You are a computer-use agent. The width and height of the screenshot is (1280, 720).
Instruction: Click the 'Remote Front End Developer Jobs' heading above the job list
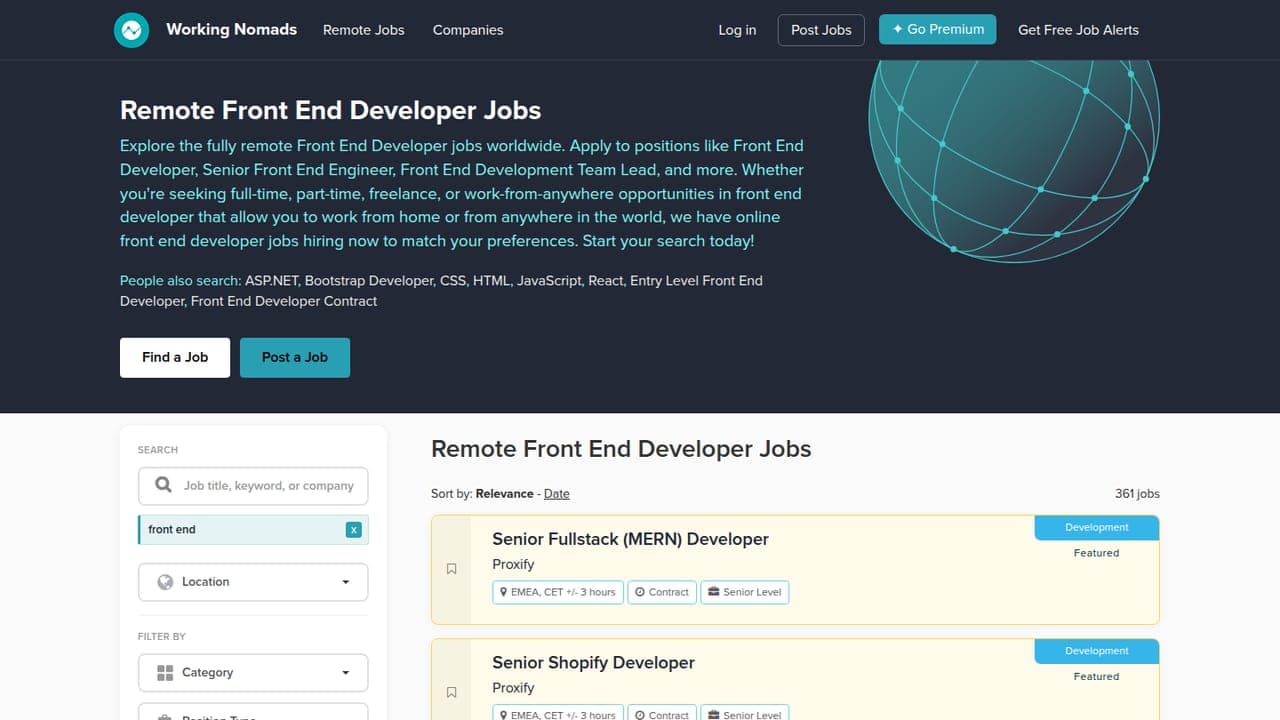[621, 449]
